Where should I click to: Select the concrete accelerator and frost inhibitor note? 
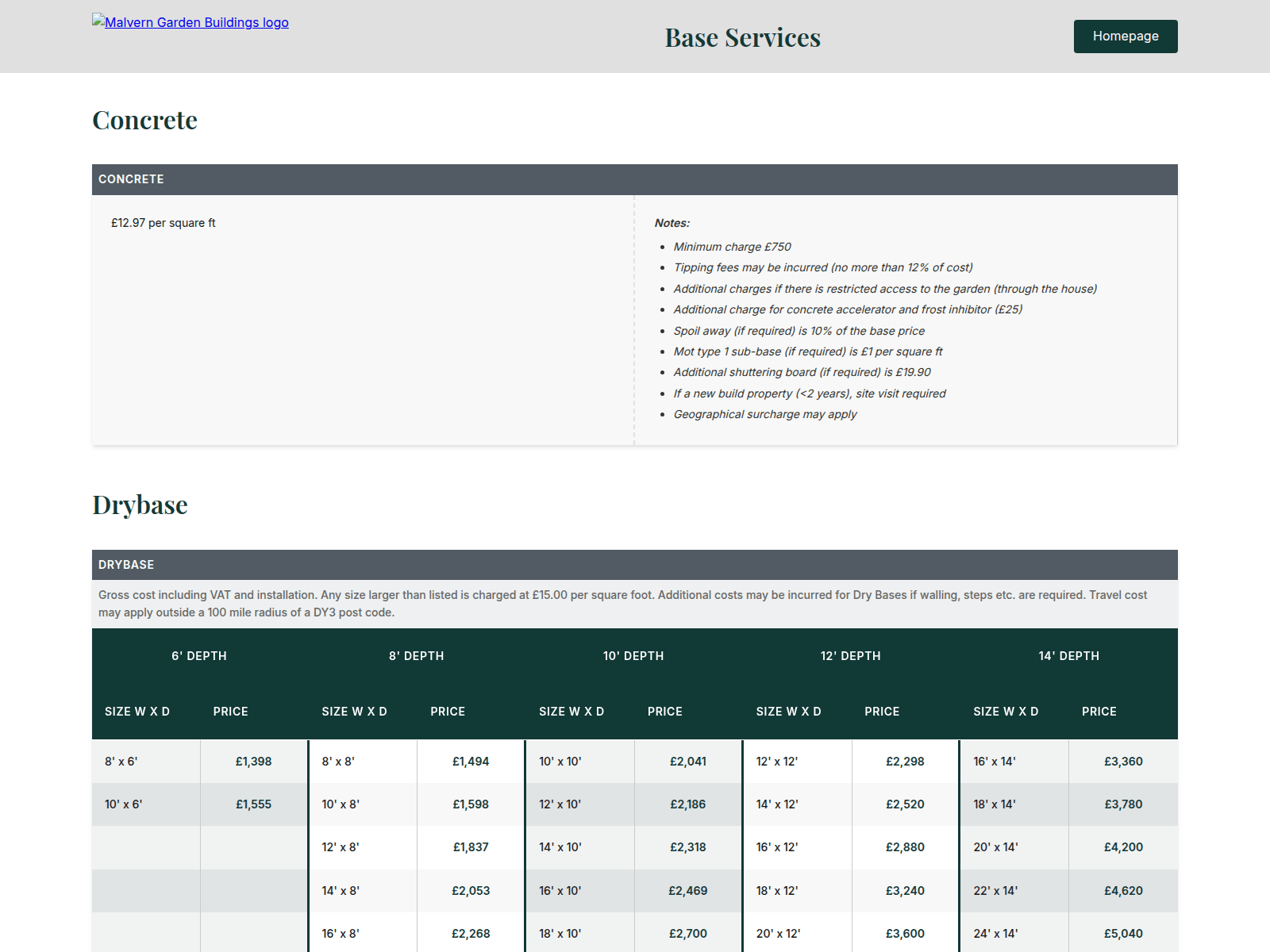point(848,309)
